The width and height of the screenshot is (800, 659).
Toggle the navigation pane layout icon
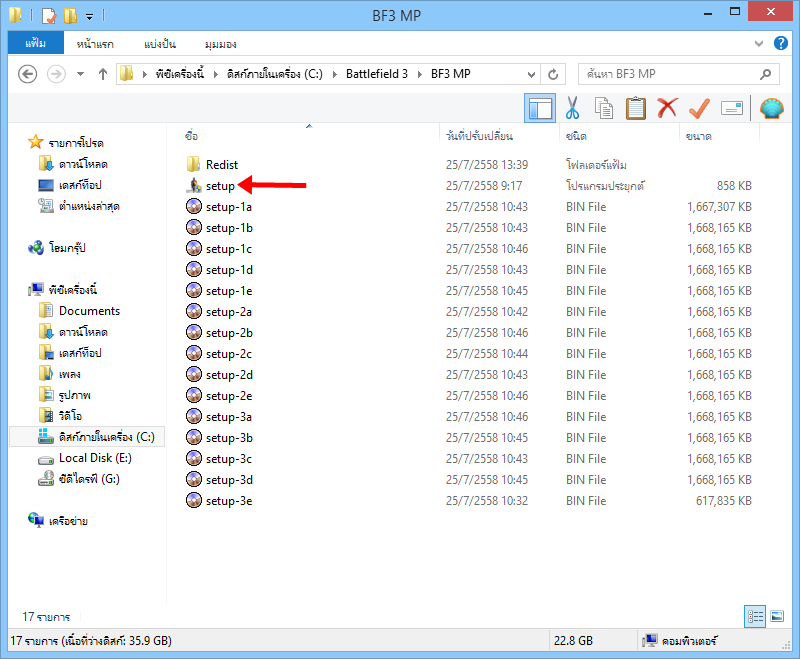tap(540, 108)
